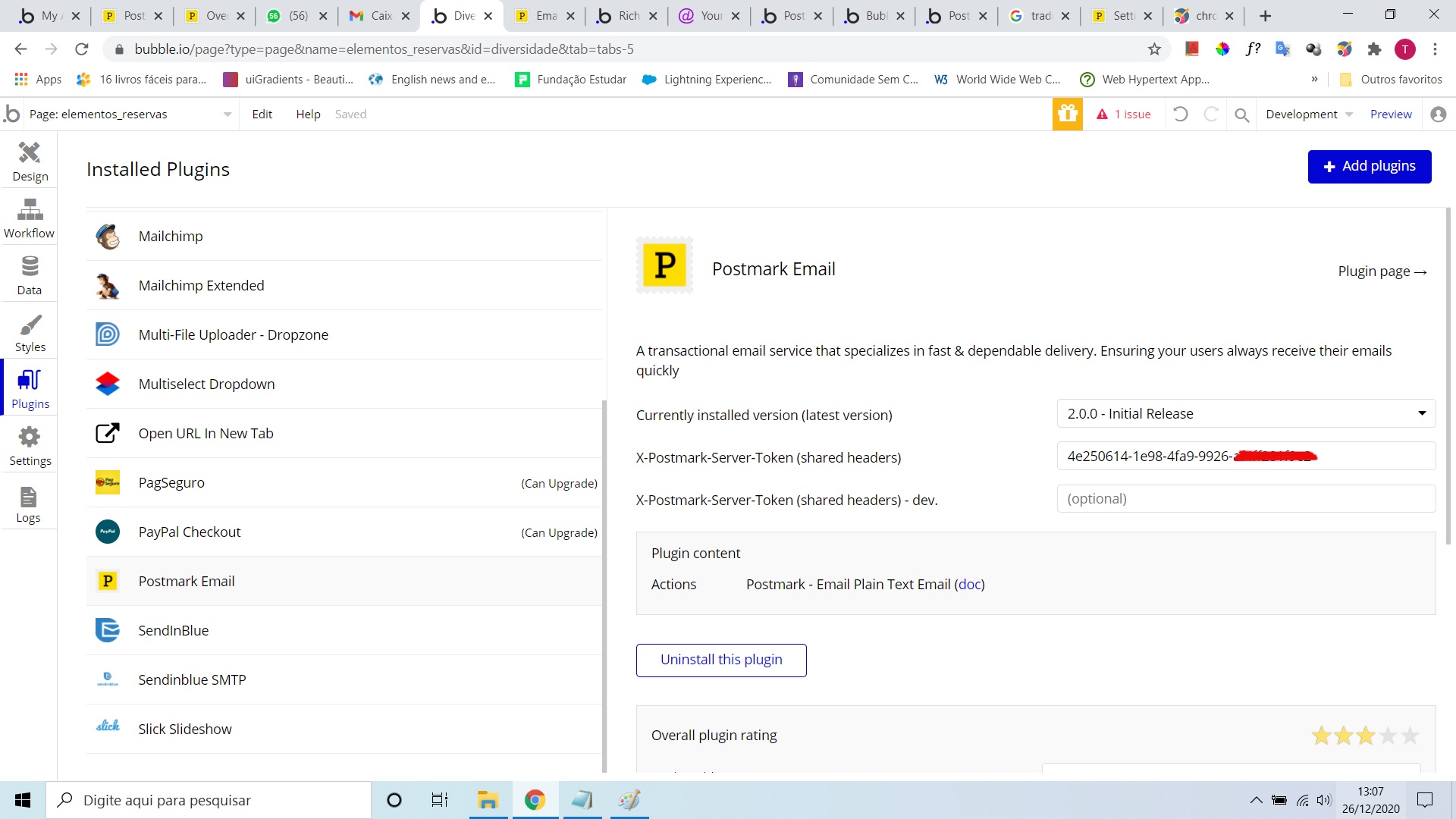Select Multiselect Dropdown plugin
The height and width of the screenshot is (819, 1456).
pos(344,384)
